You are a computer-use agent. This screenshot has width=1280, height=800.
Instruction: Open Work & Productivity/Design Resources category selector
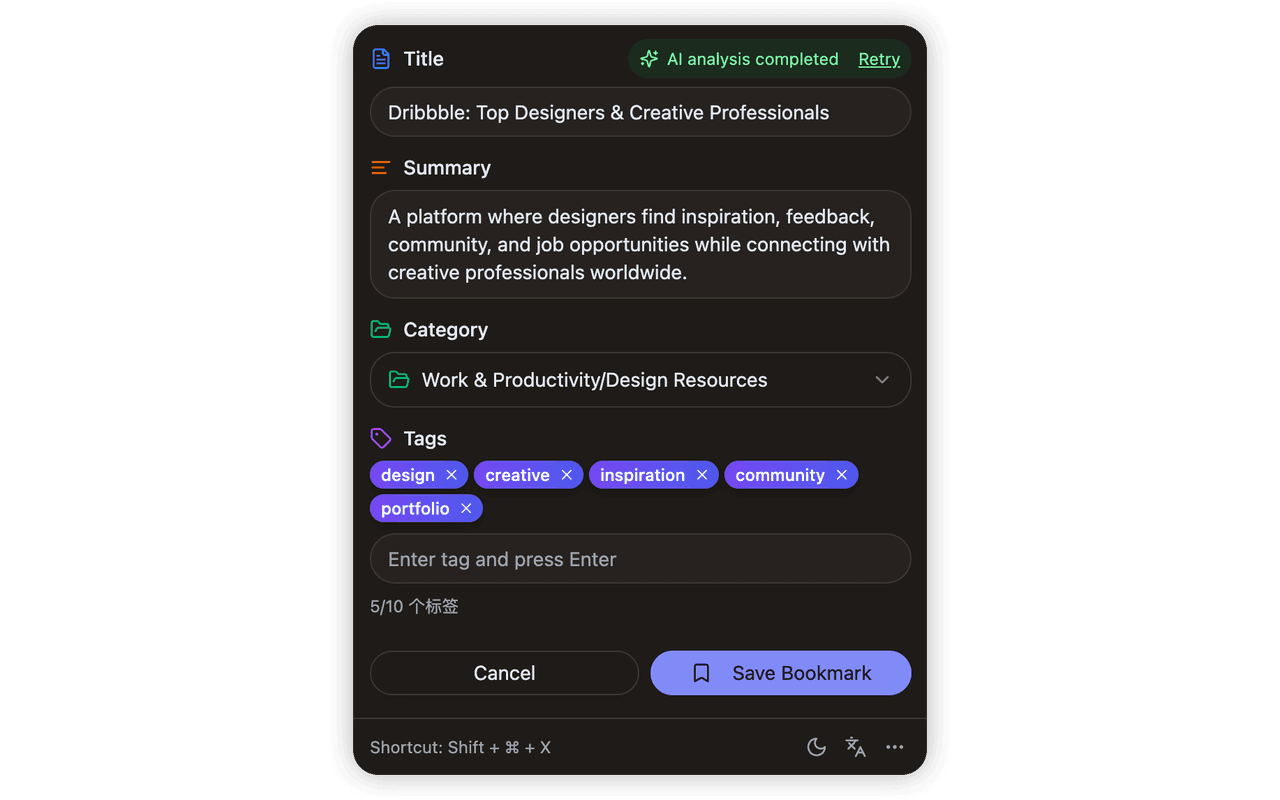click(594, 380)
